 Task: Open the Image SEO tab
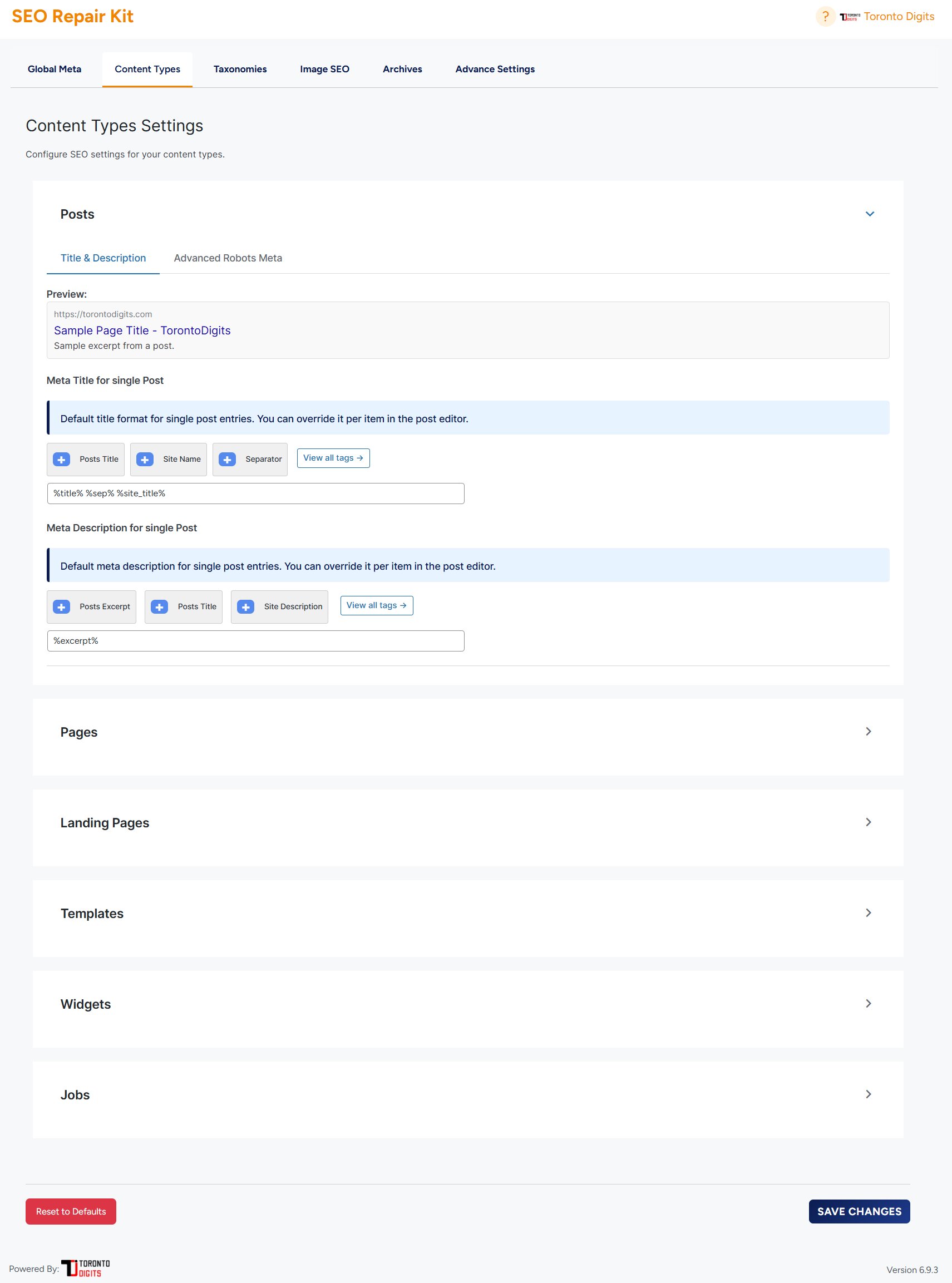coord(324,69)
